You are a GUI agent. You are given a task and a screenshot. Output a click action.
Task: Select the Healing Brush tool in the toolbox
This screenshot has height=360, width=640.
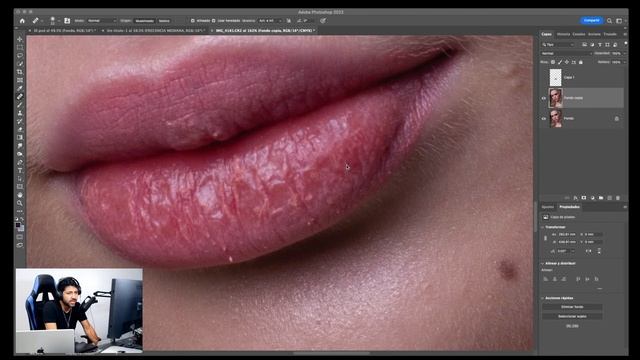20,96
